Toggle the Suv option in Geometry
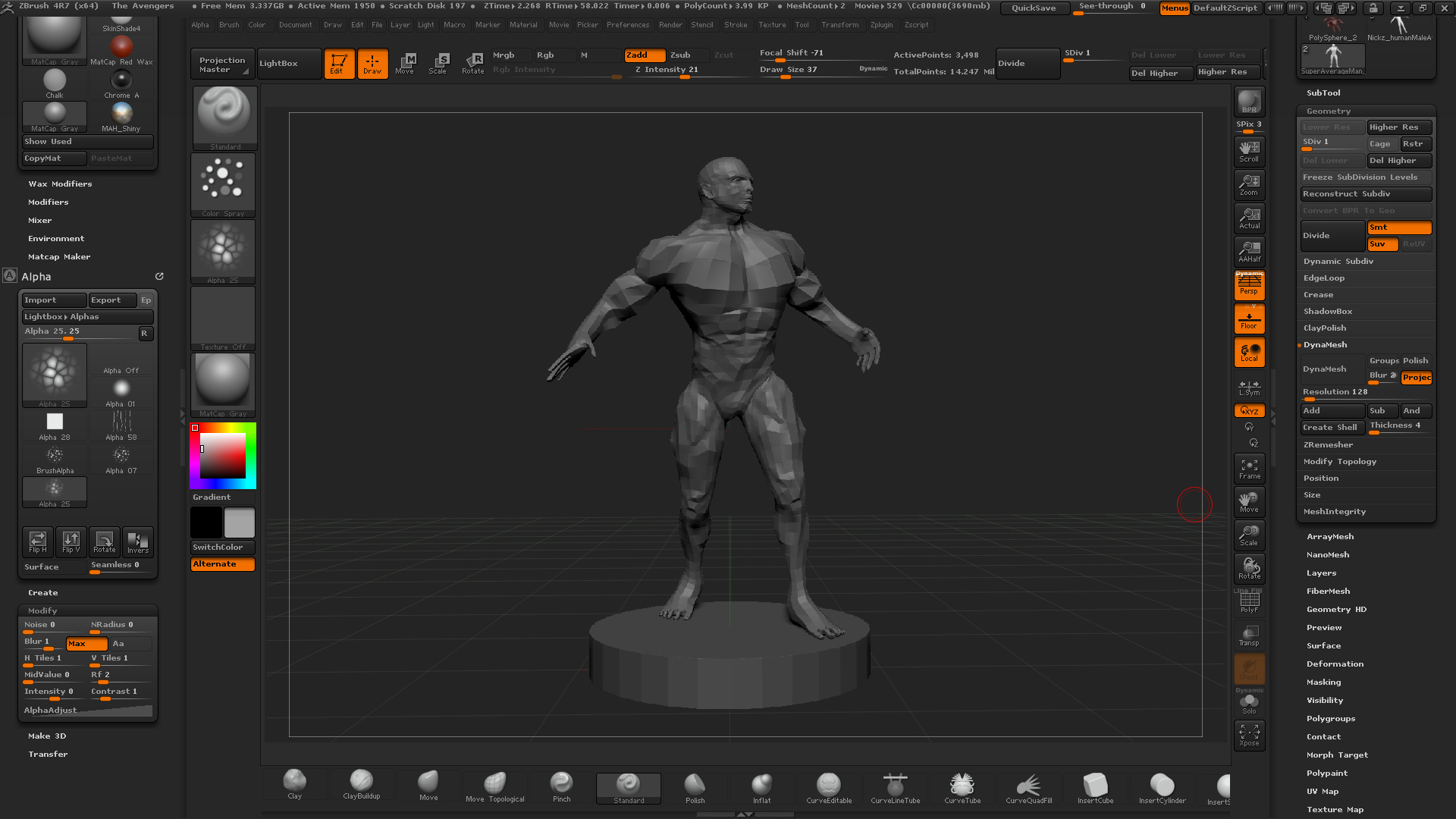This screenshot has height=819, width=1456. pos(1382,244)
